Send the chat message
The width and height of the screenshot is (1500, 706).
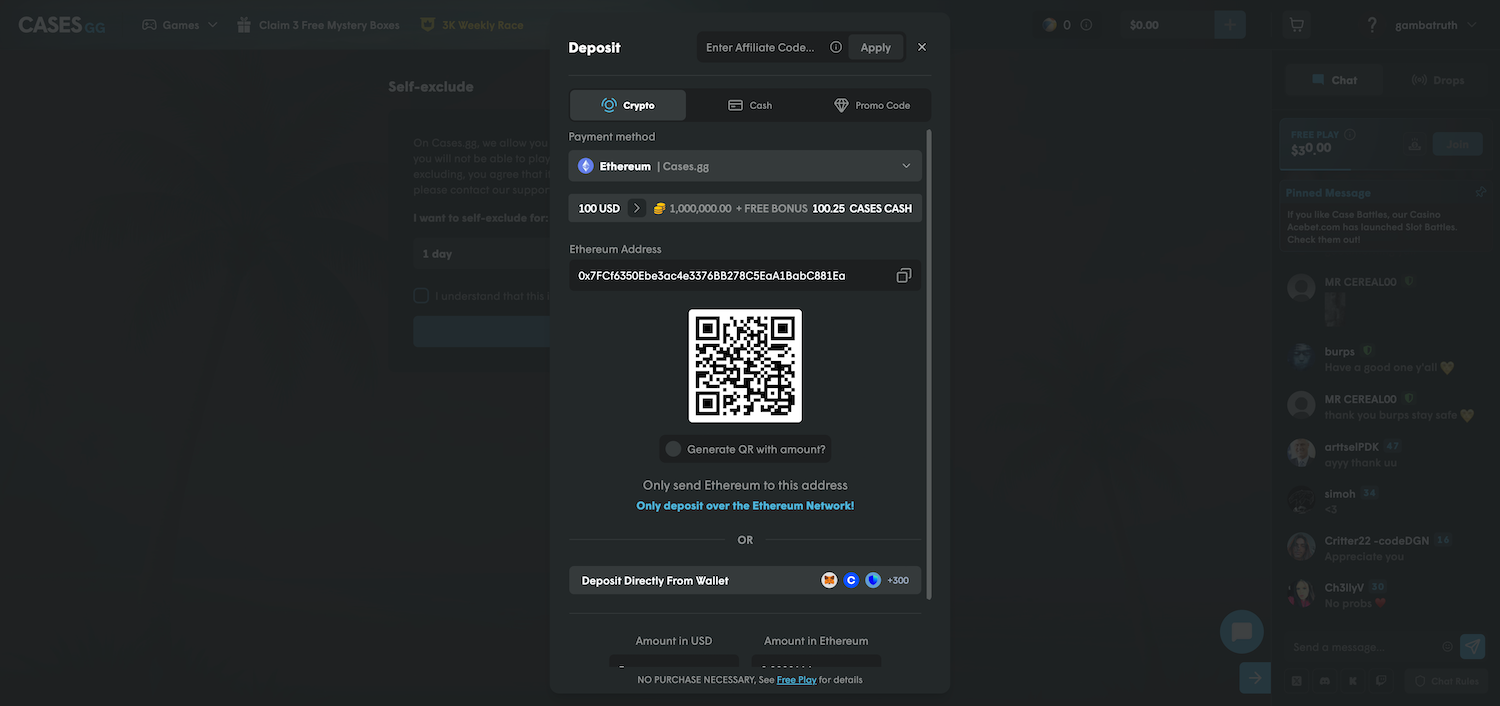(x=1473, y=647)
